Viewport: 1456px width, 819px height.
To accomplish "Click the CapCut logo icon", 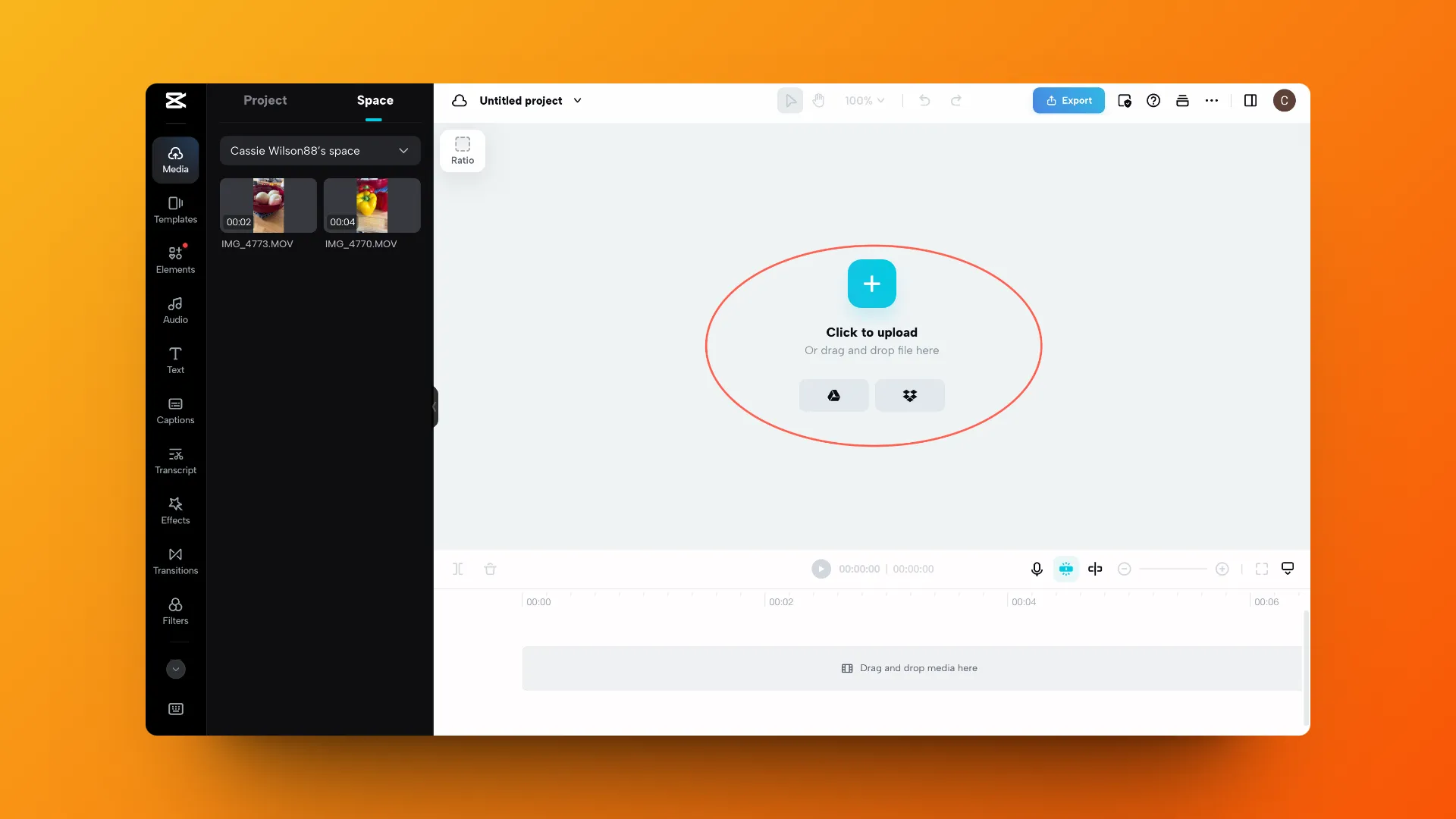I will point(175,100).
